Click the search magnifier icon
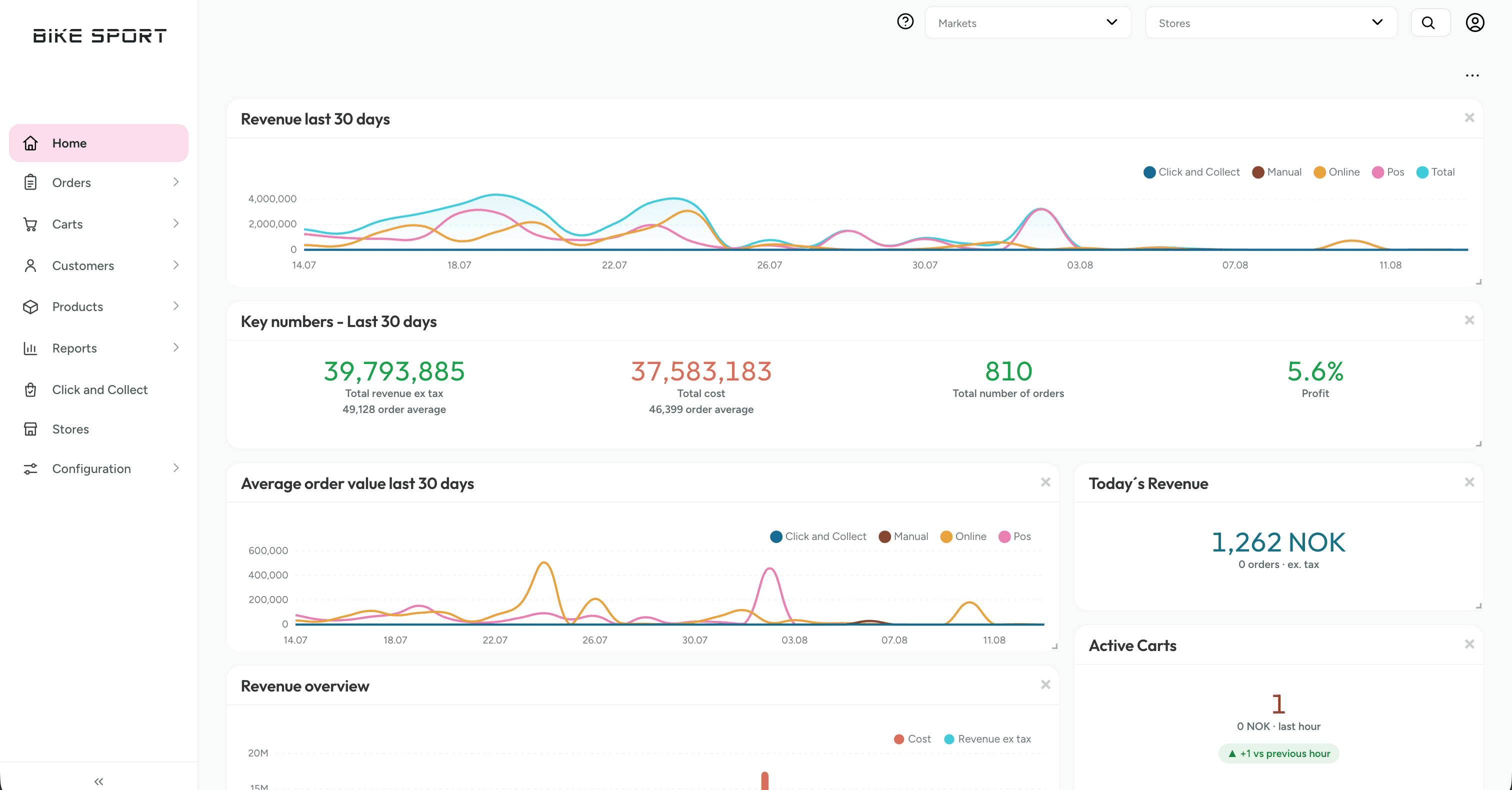 tap(1428, 23)
